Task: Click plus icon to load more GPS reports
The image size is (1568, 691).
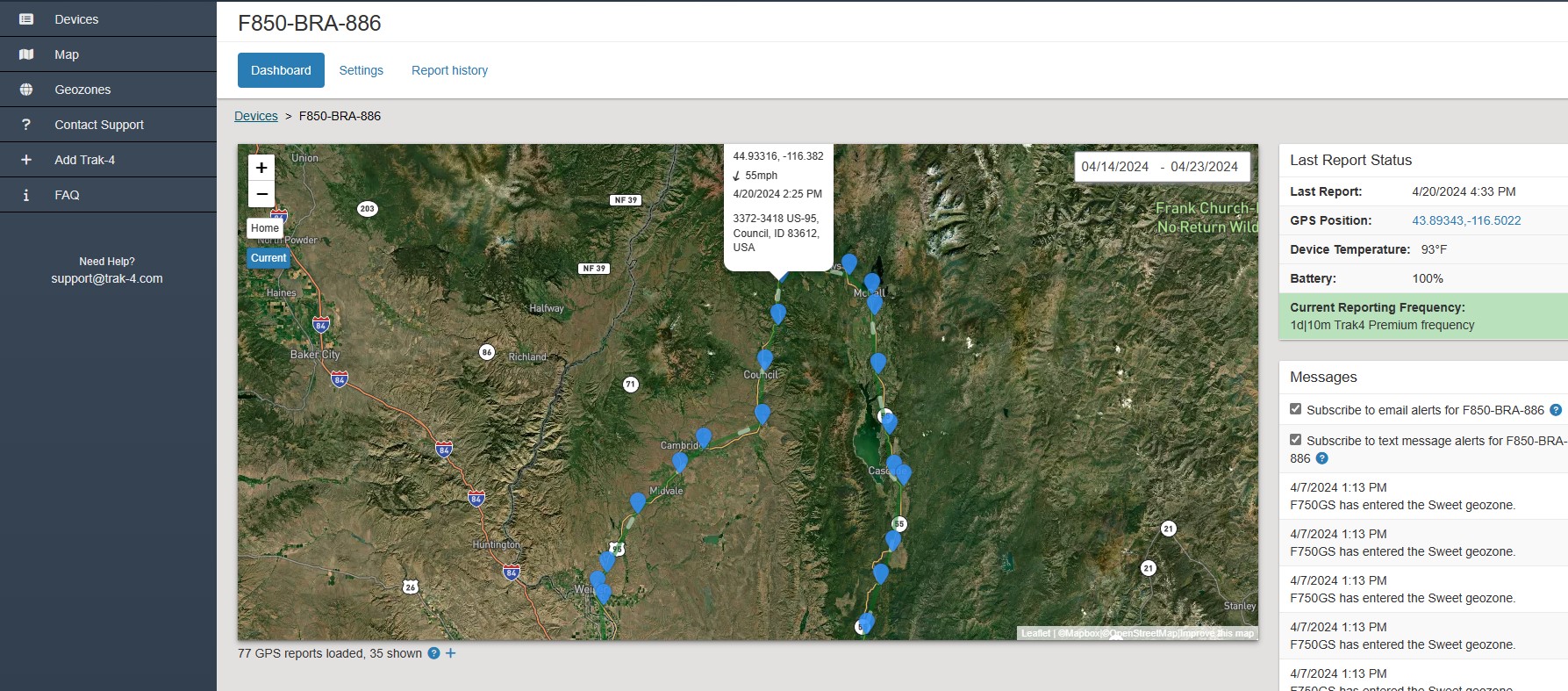Action: (450, 653)
